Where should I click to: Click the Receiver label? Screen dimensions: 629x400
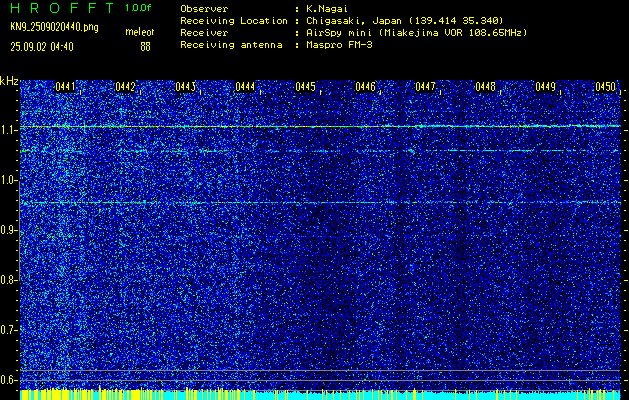[204, 33]
